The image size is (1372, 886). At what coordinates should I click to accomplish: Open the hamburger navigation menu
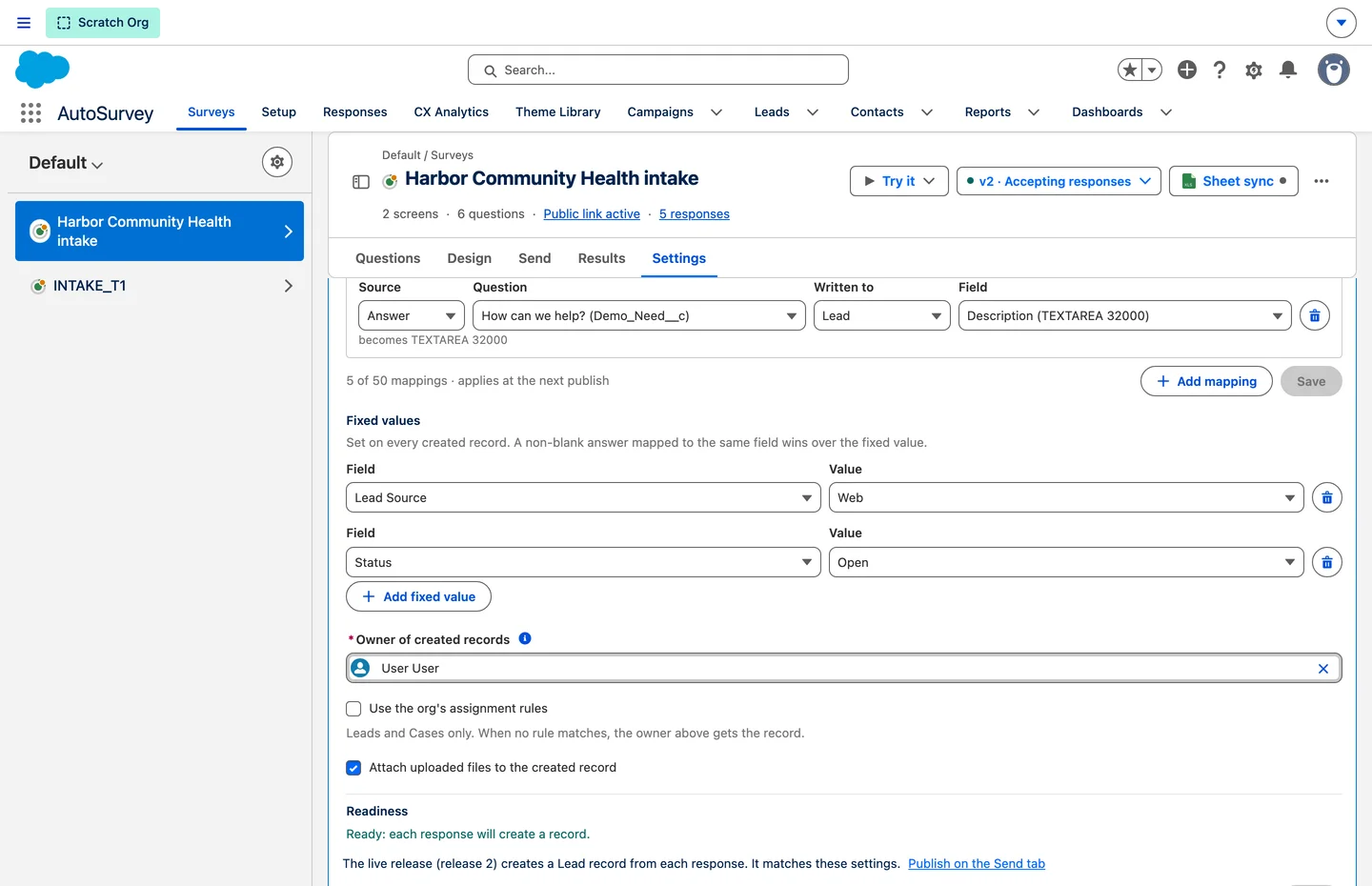tap(24, 23)
